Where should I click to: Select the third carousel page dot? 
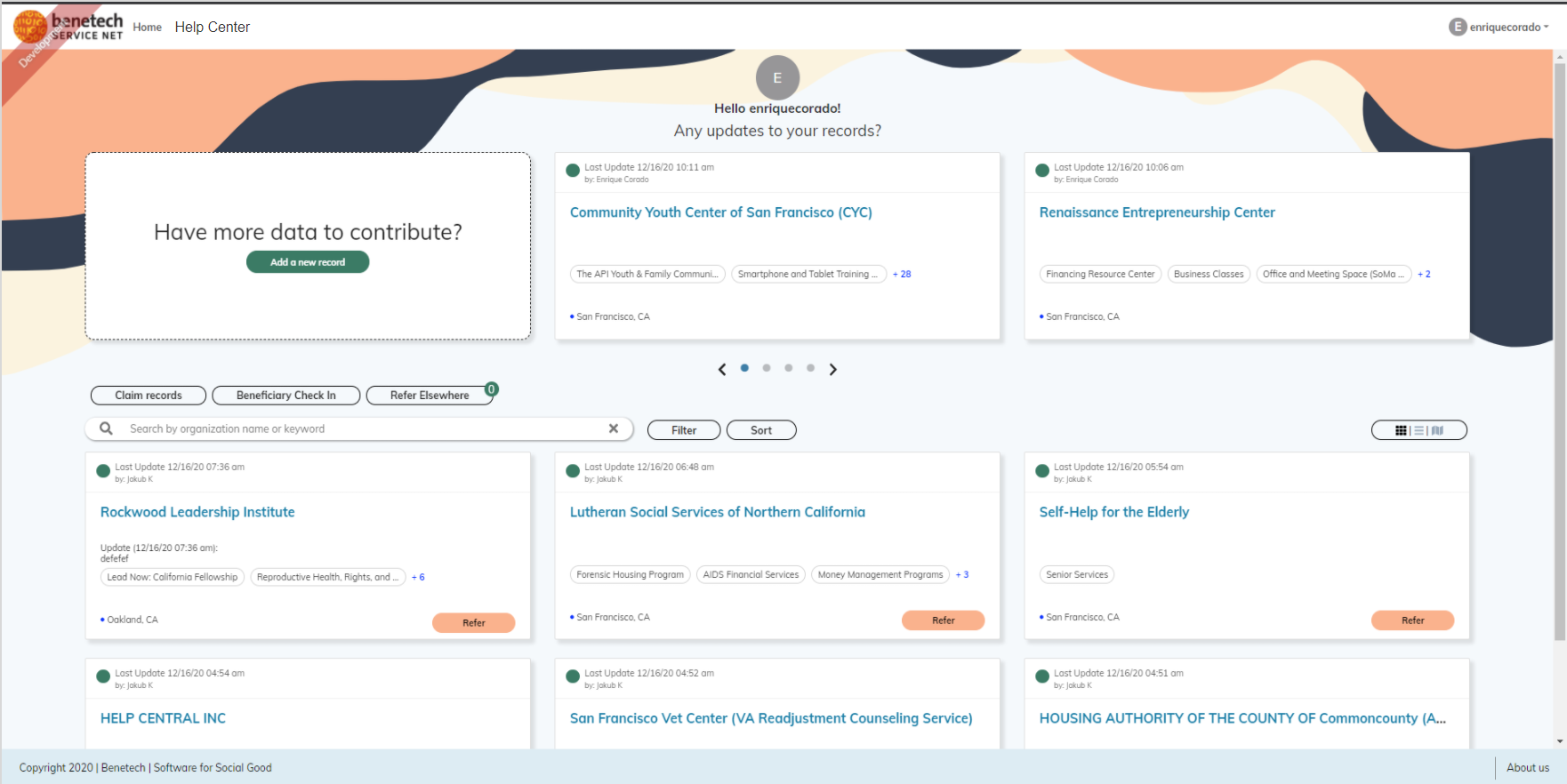(789, 368)
